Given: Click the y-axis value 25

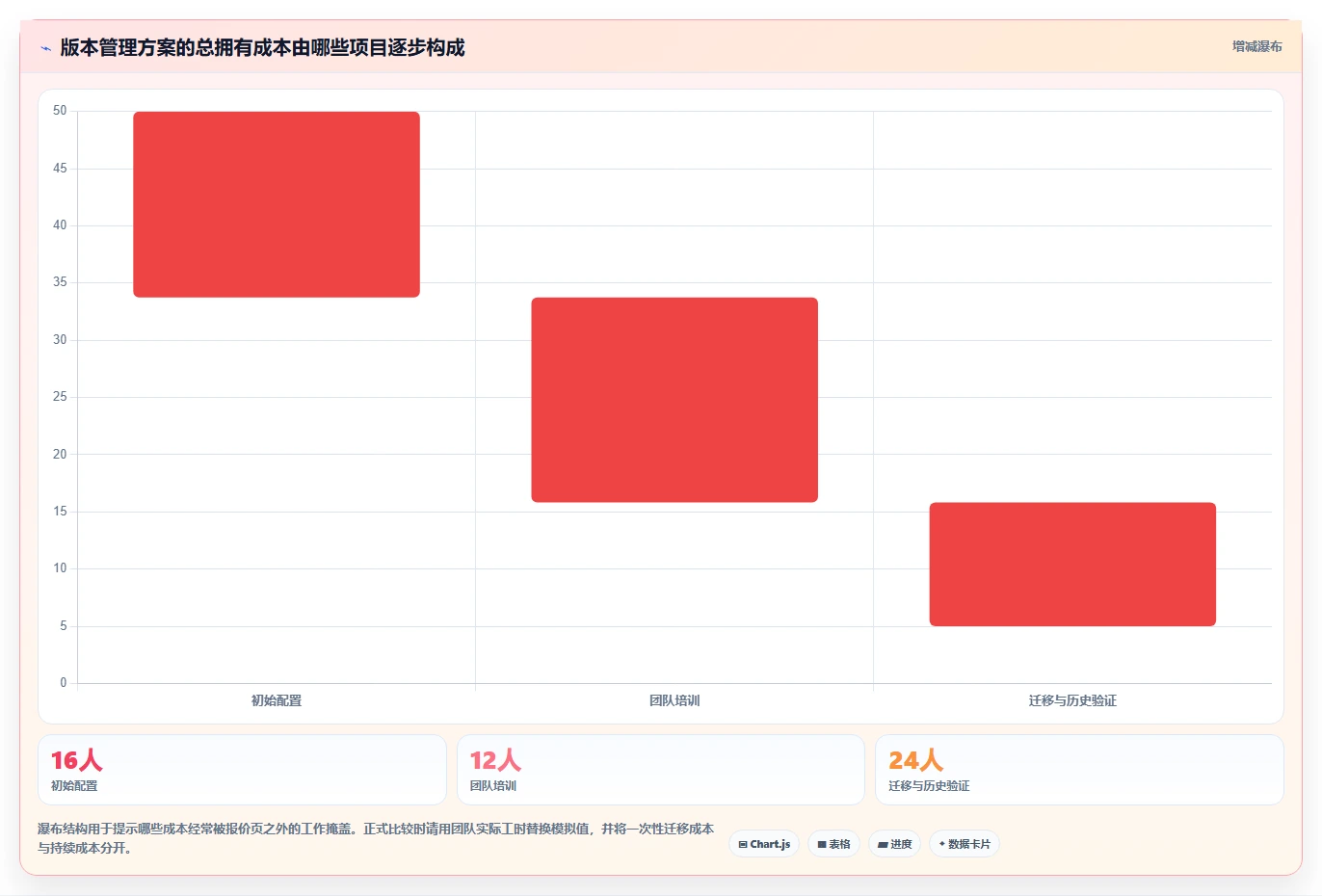Looking at the screenshot, I should pos(60,397).
